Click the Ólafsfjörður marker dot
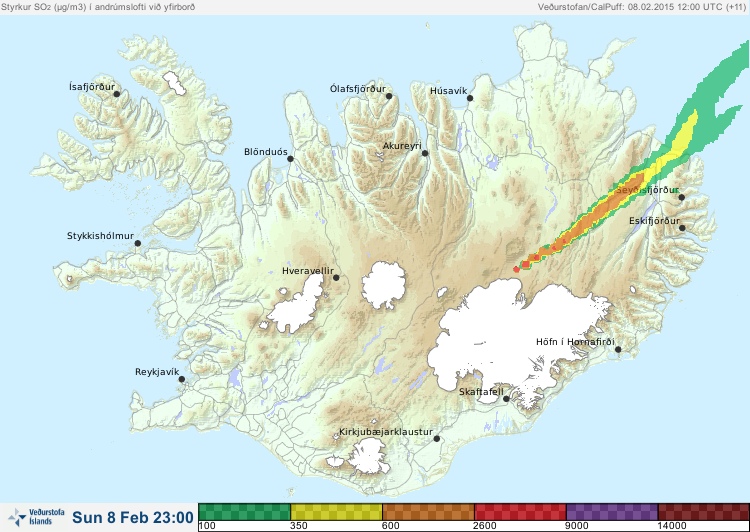Viewport: 750px width, 532px height. [389, 96]
